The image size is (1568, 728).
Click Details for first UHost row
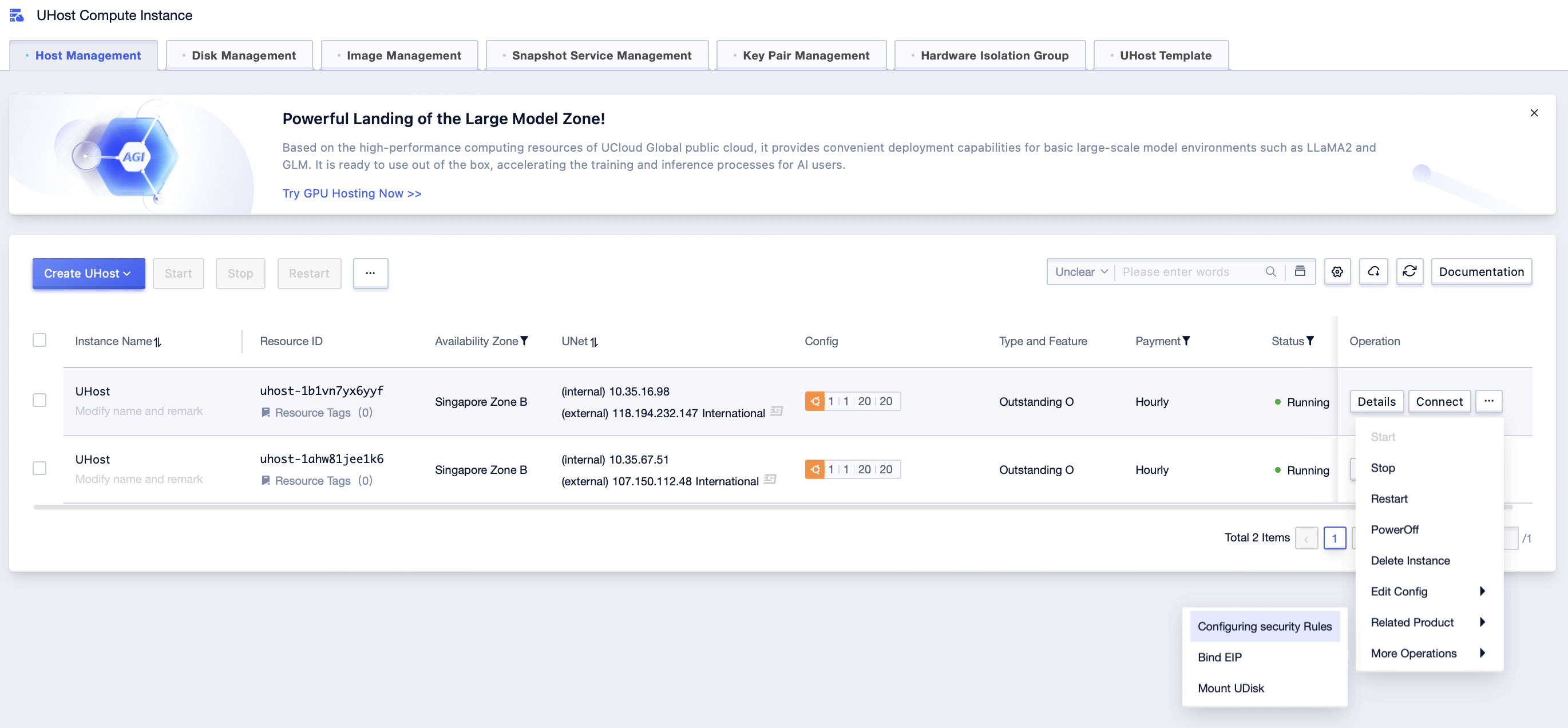1376,402
